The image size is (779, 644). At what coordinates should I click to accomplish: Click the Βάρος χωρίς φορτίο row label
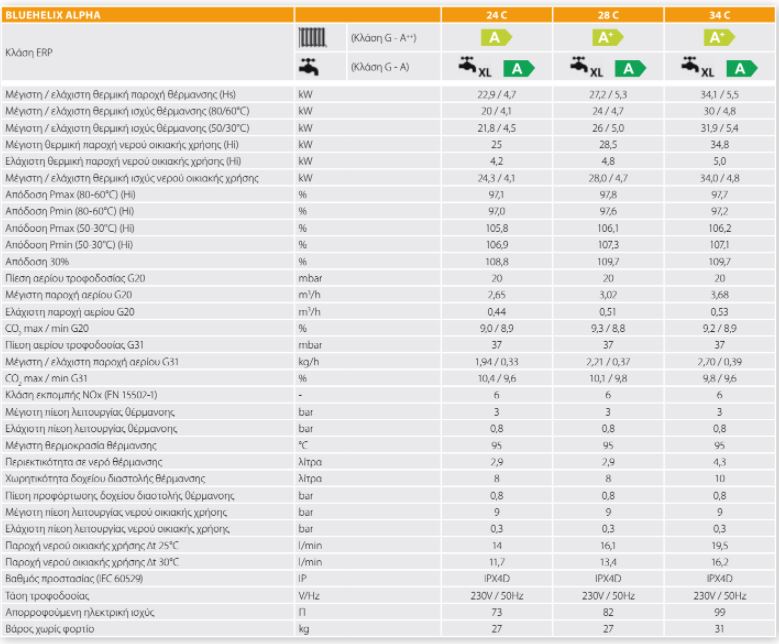pyautogui.click(x=50, y=629)
